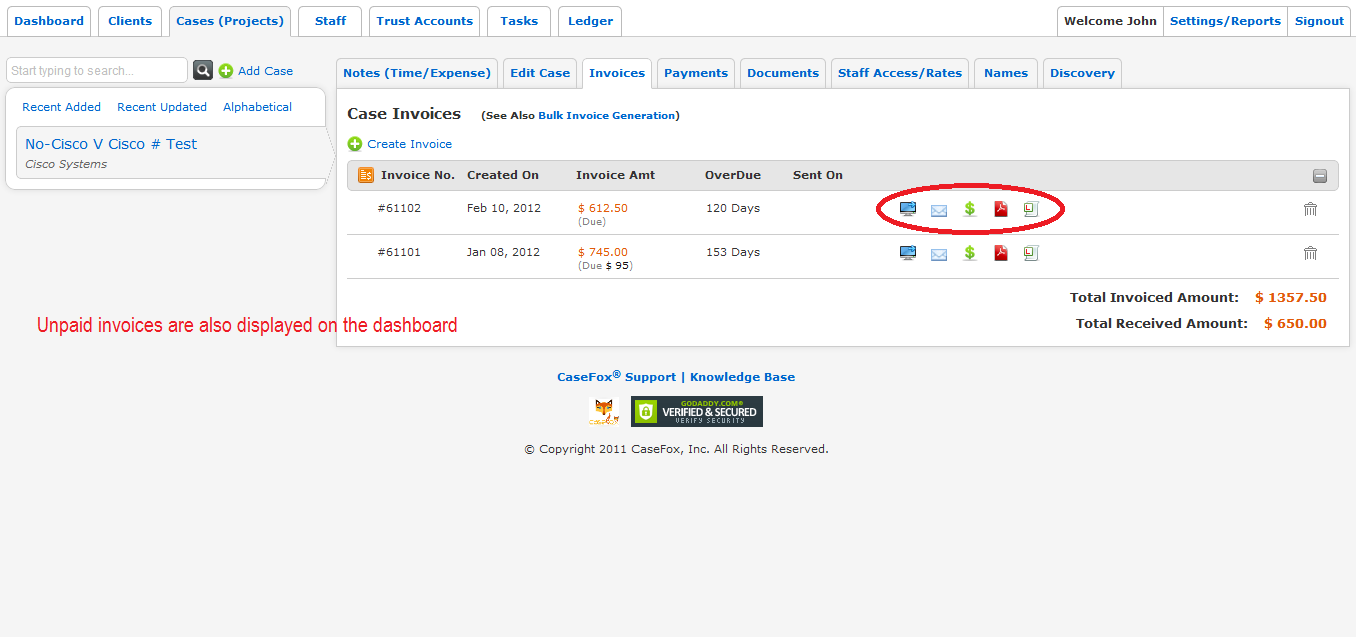The height and width of the screenshot is (637, 1356).
Task: Click Add Case button
Action: point(265,71)
